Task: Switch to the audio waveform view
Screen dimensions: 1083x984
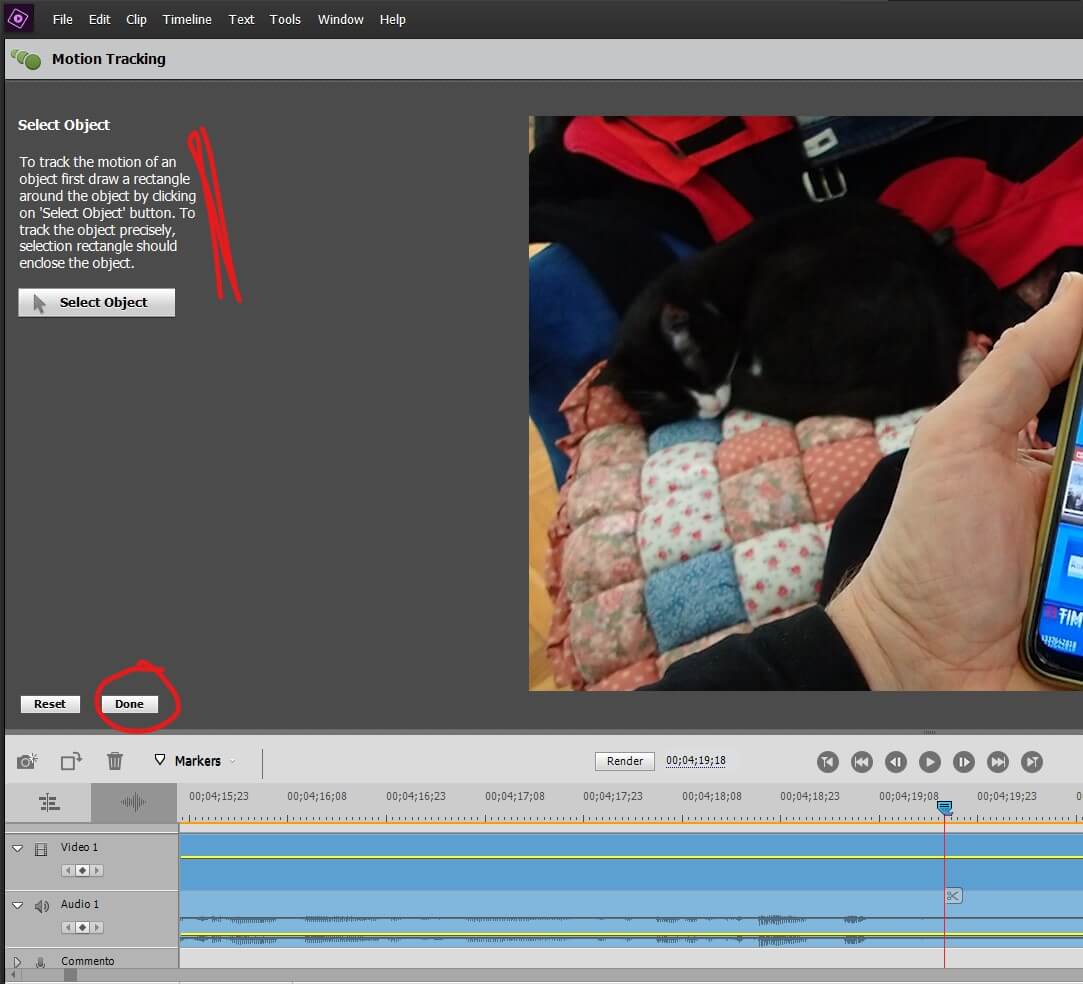Action: 133,802
